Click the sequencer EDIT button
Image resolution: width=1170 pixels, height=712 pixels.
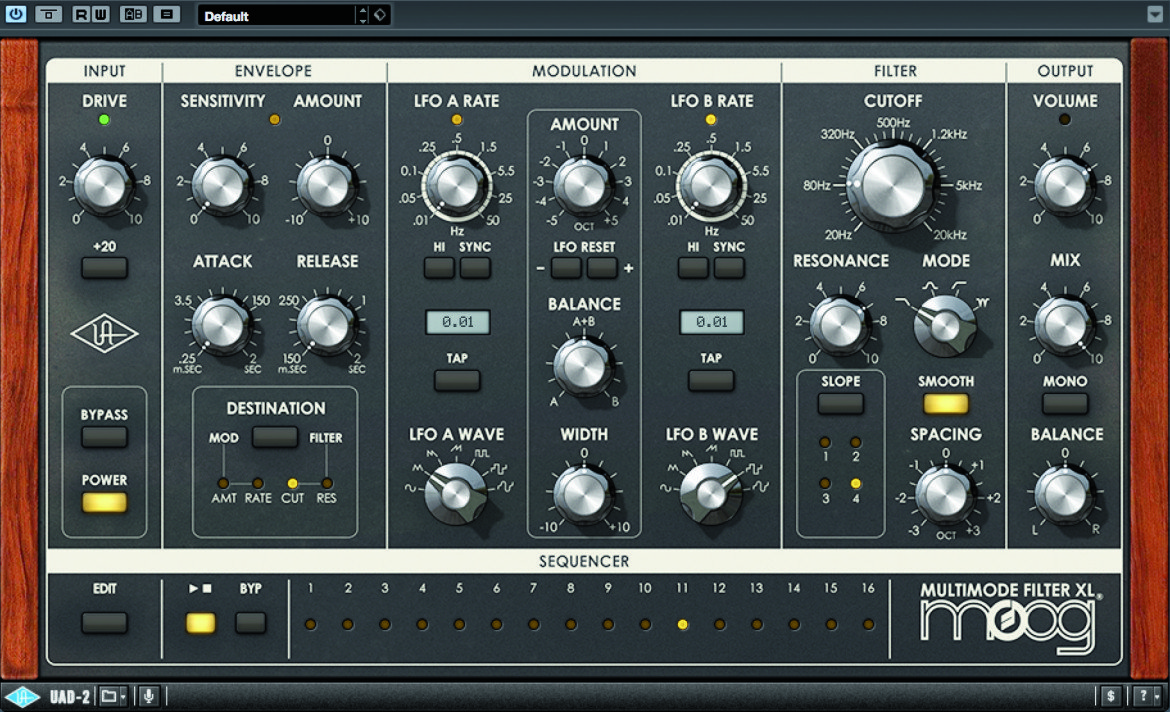[x=104, y=622]
